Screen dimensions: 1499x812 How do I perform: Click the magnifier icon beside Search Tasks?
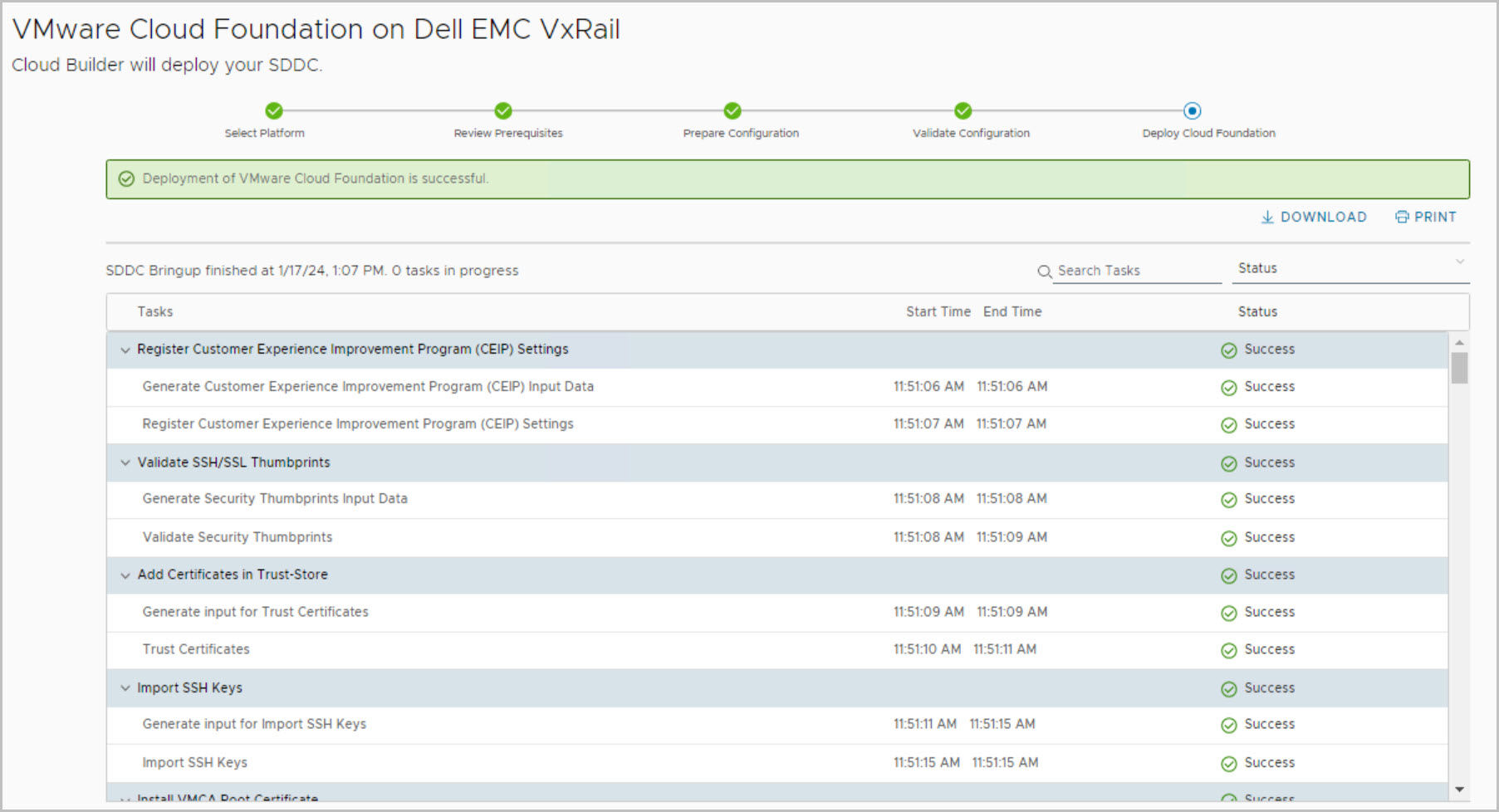1044,271
